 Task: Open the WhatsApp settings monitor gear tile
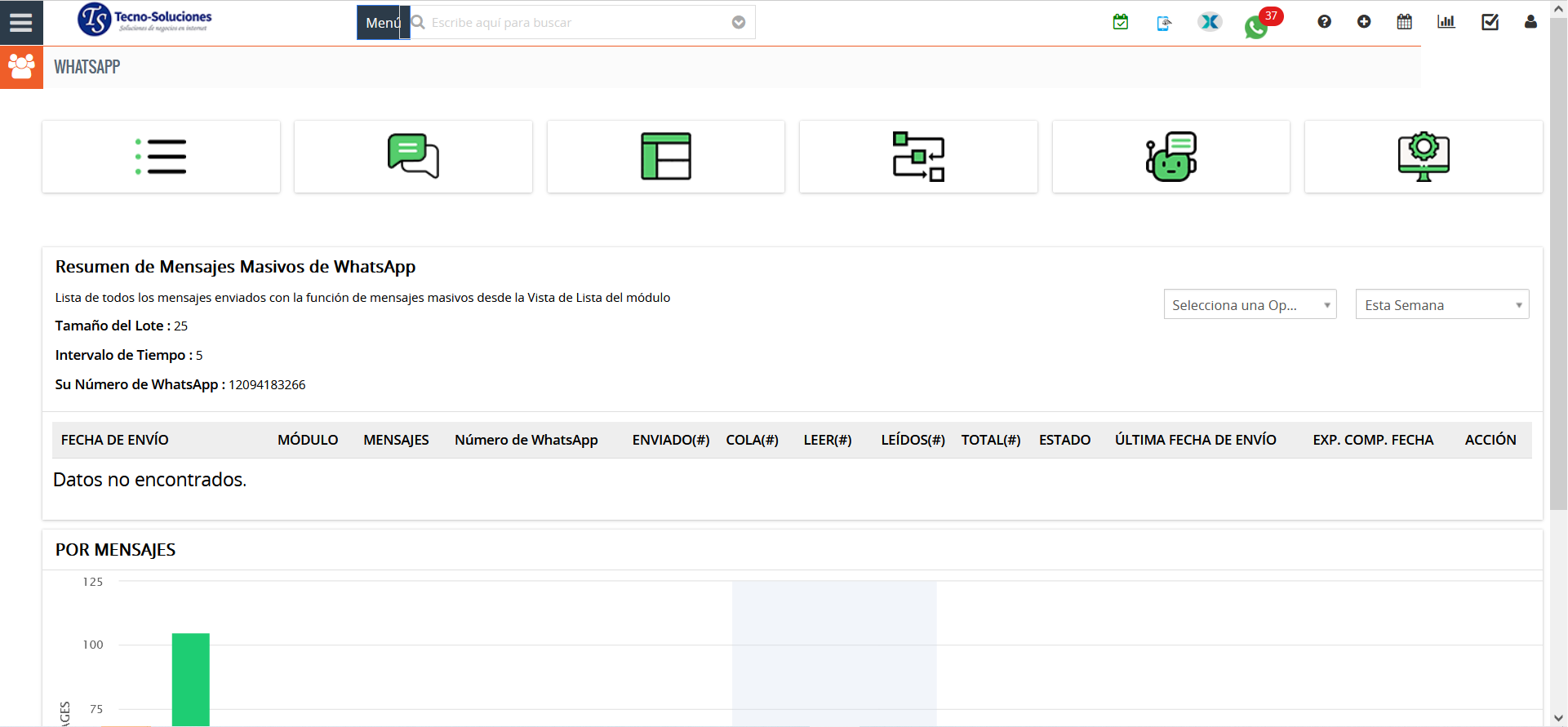coord(1423,157)
